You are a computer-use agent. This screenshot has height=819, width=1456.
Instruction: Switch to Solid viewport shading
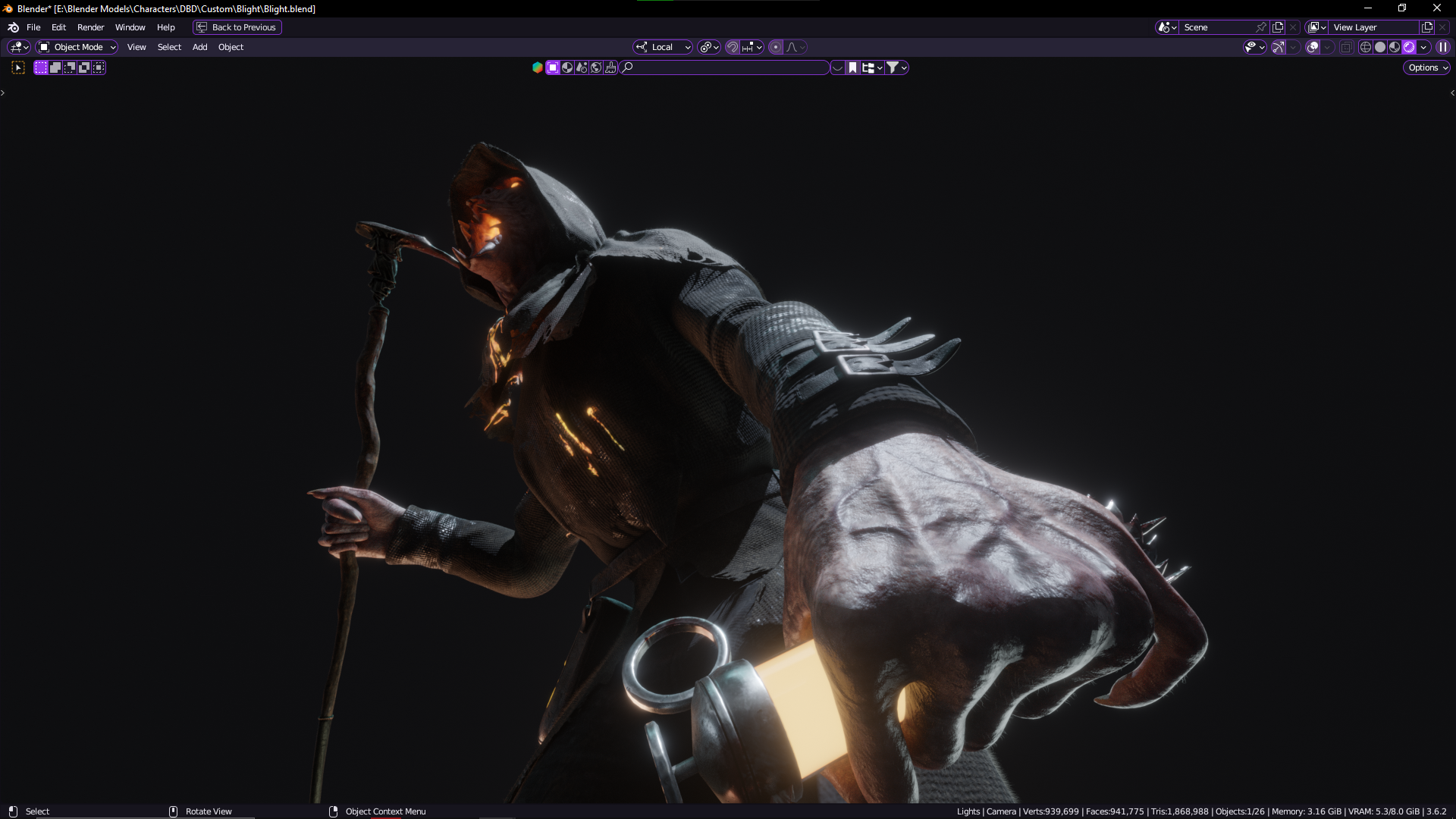click(x=1380, y=47)
